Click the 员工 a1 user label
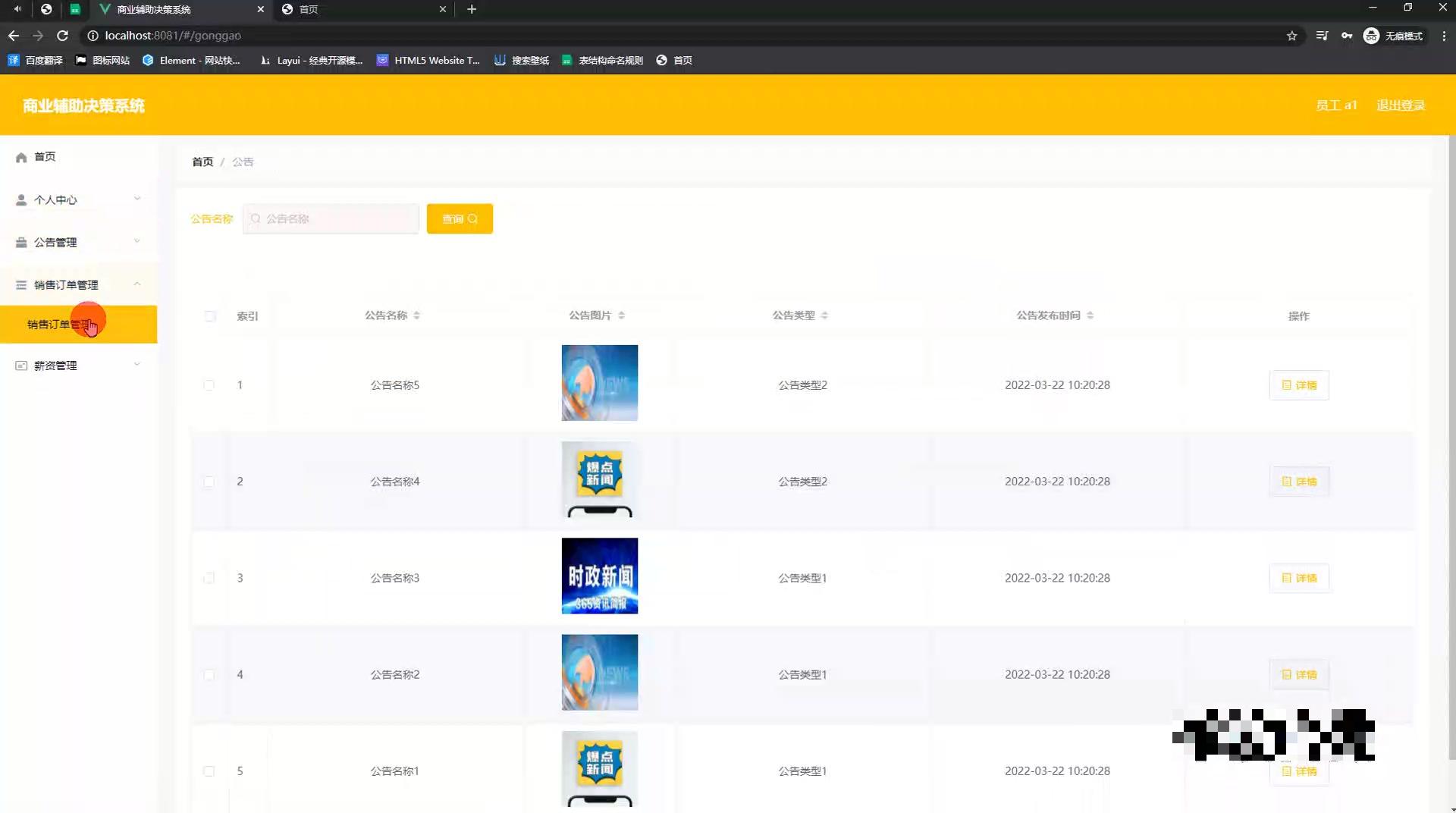The width and height of the screenshot is (1456, 813). [x=1336, y=105]
